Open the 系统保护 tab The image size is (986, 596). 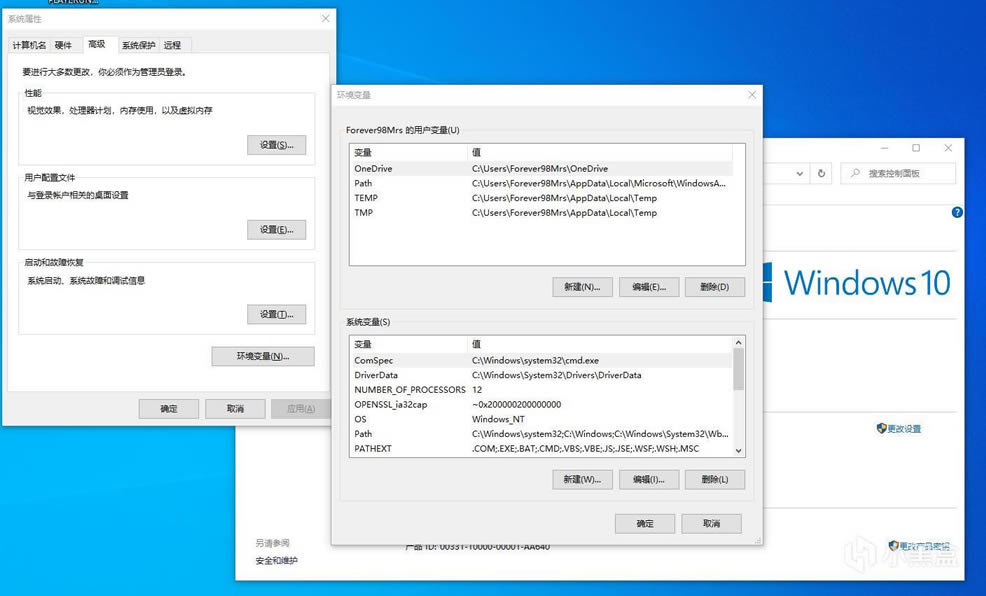coord(138,45)
